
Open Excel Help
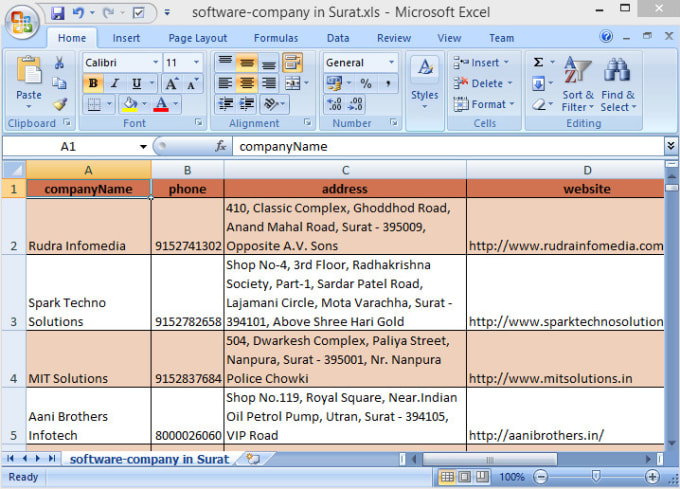point(606,36)
